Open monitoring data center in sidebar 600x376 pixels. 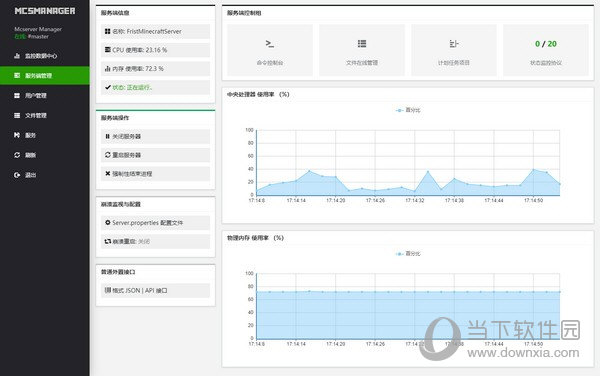tap(45, 56)
